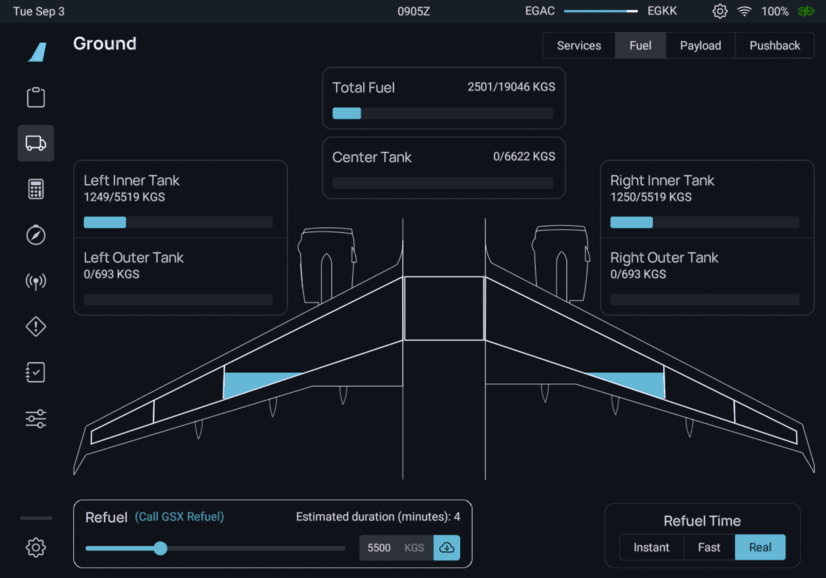Select Instant refuel time option

[651, 547]
